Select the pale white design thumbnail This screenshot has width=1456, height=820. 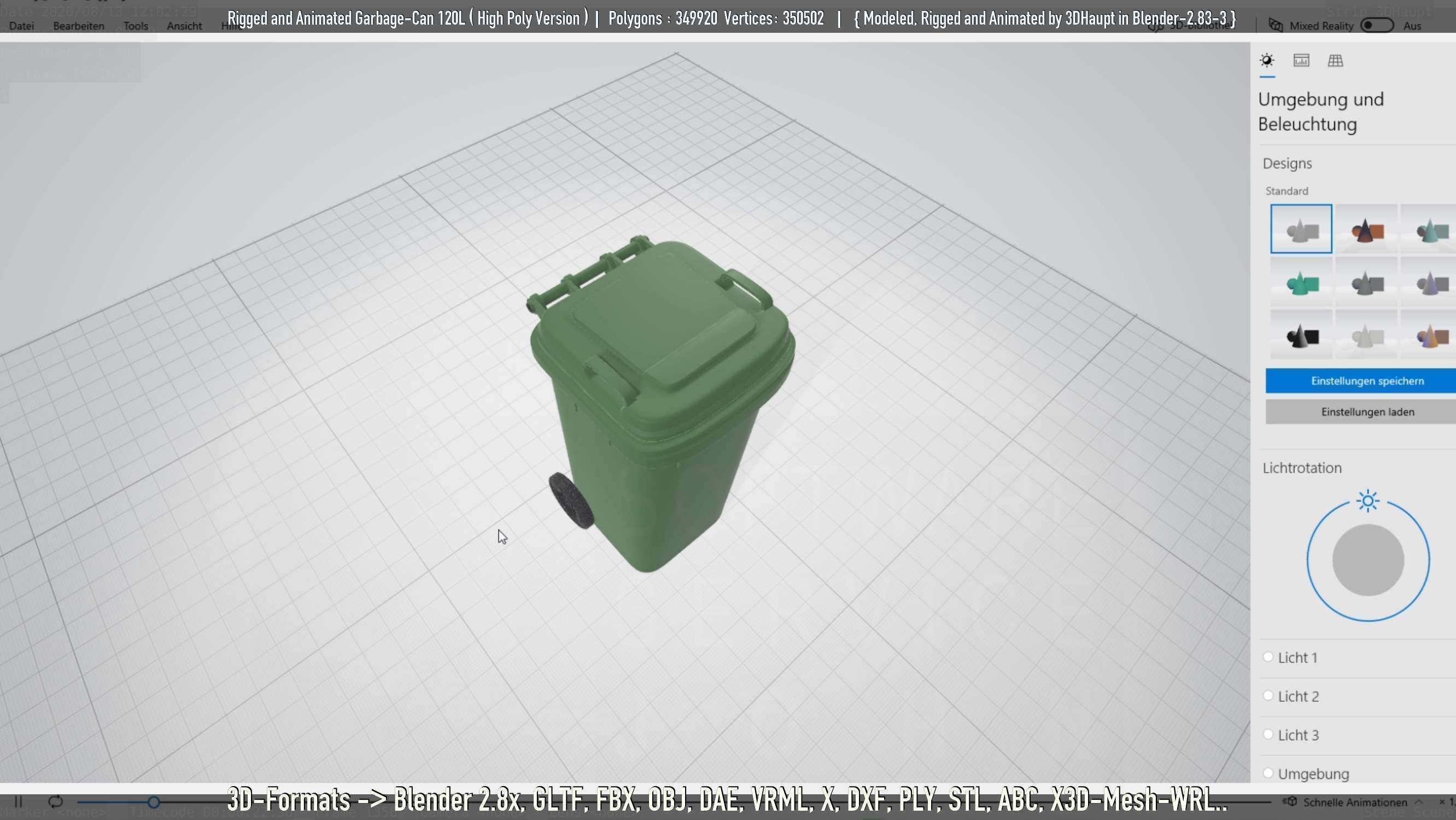[x=1367, y=334]
